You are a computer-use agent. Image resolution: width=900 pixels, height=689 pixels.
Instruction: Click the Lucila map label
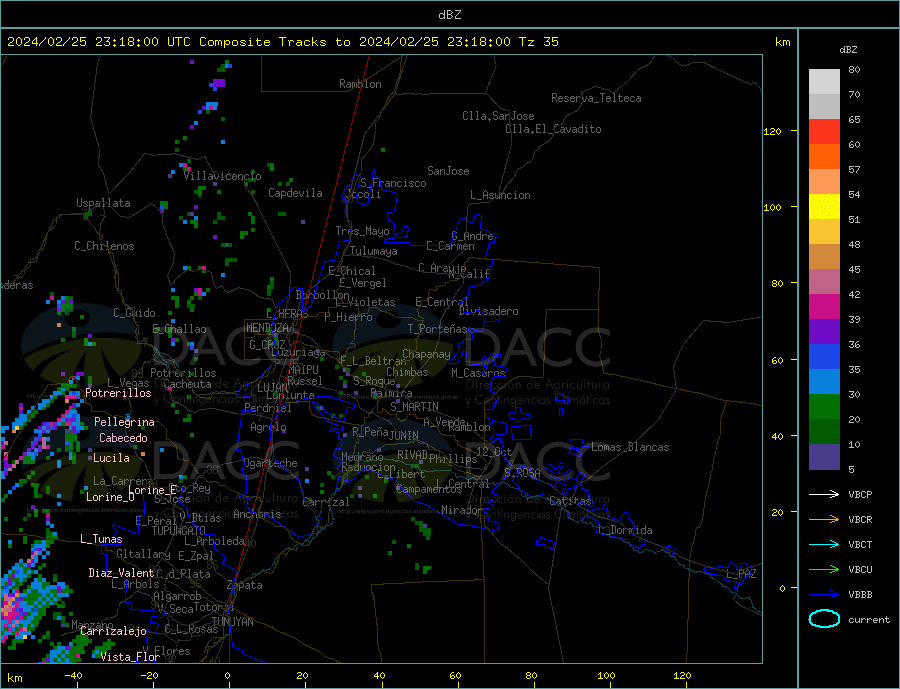tap(111, 458)
